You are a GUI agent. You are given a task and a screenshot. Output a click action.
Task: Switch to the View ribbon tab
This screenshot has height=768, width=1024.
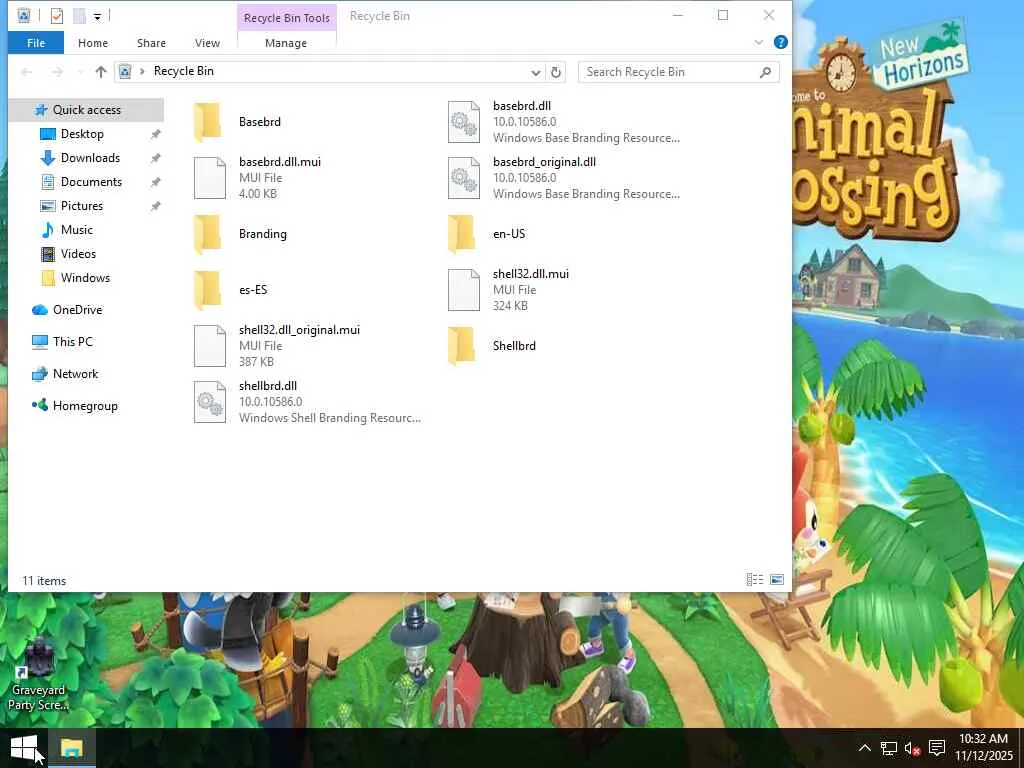(207, 43)
